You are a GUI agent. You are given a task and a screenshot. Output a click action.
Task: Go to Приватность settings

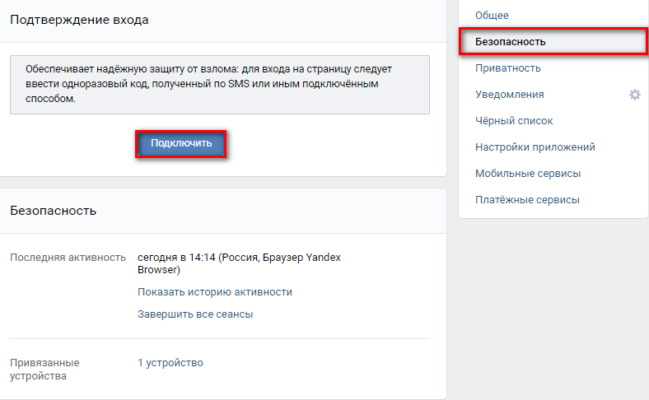point(508,68)
